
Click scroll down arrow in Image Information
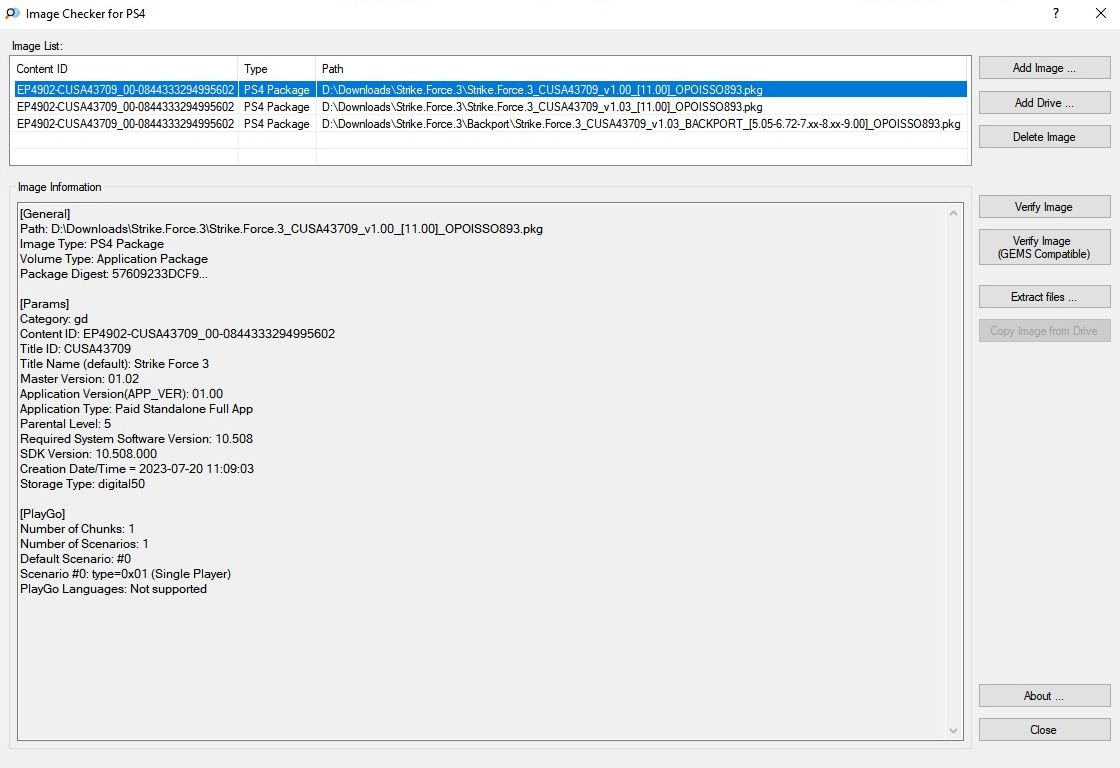tap(955, 731)
